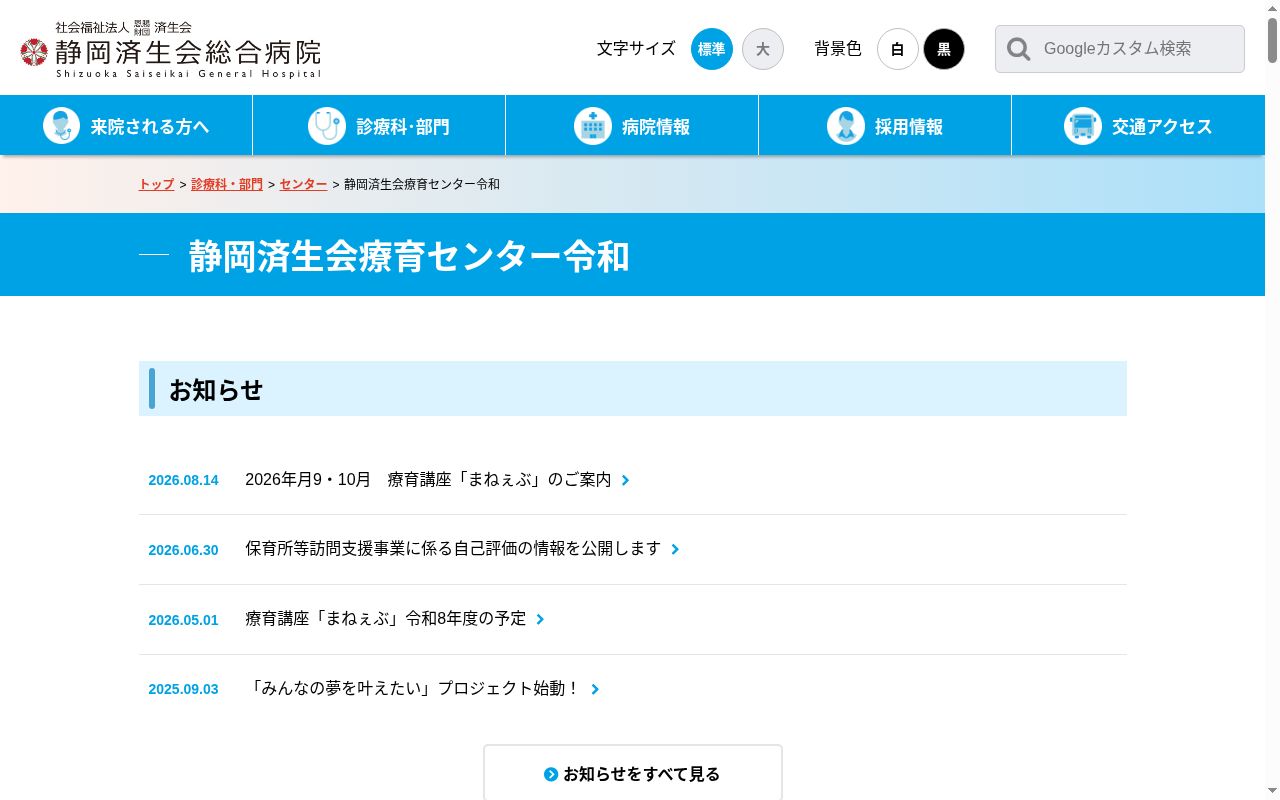Click the magnifier search icon

click(x=1018, y=49)
